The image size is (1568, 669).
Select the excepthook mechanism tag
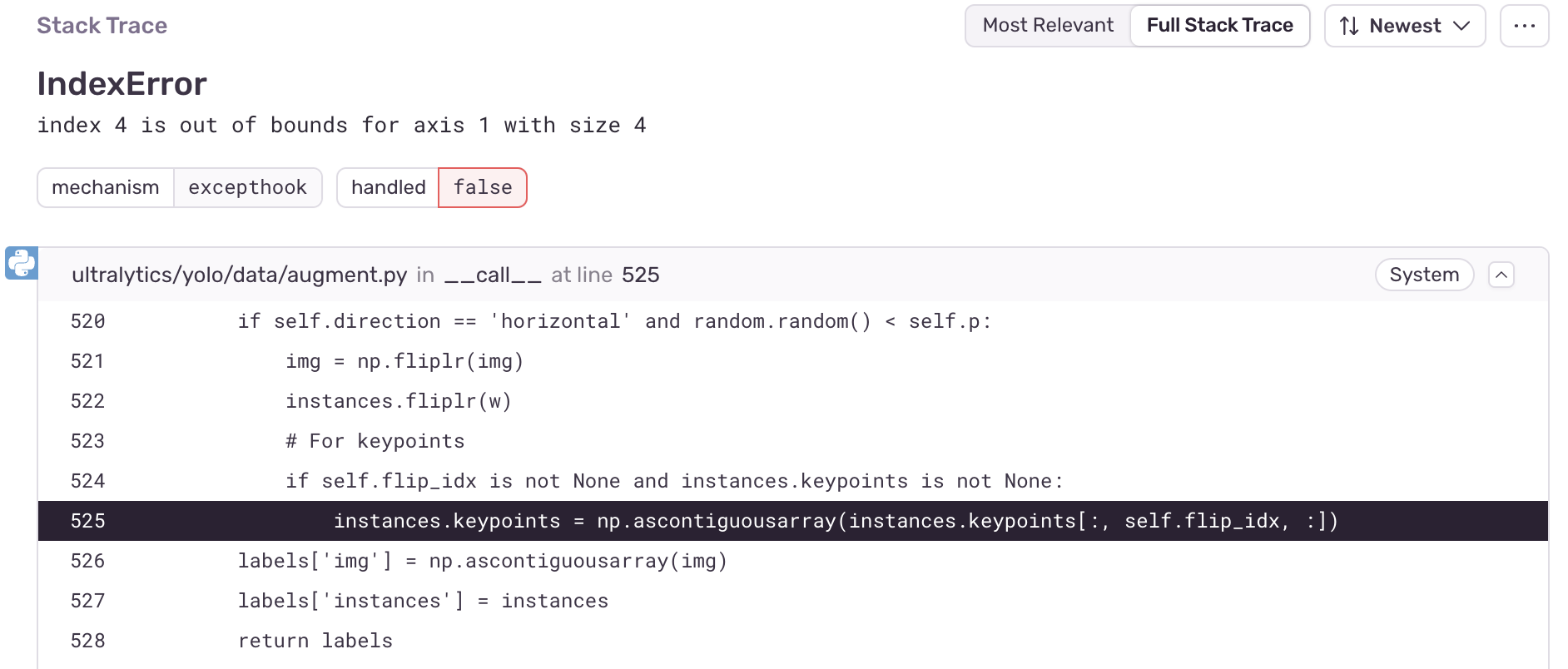coord(247,187)
